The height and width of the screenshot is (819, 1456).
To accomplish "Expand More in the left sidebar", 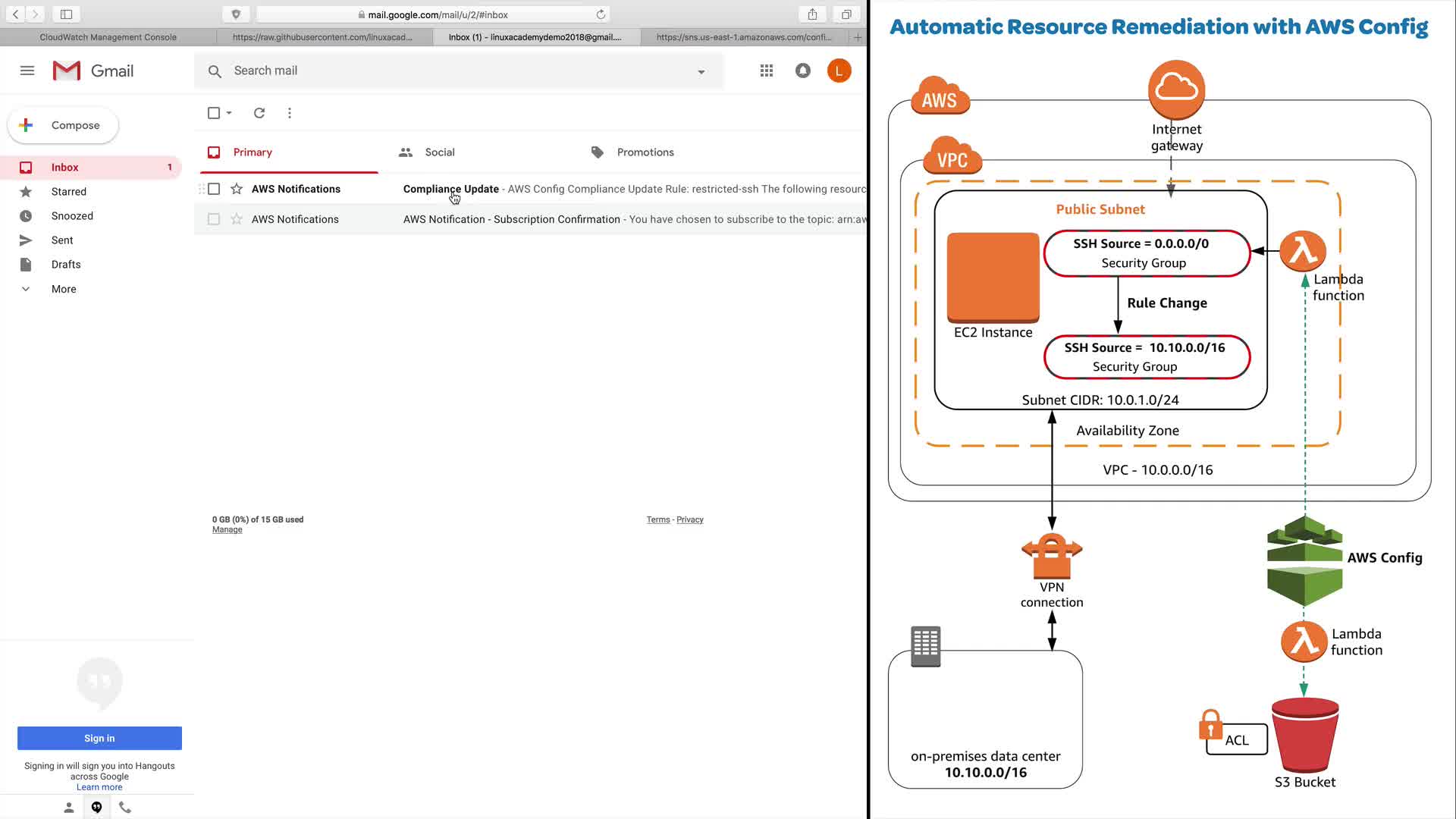I will tap(64, 289).
